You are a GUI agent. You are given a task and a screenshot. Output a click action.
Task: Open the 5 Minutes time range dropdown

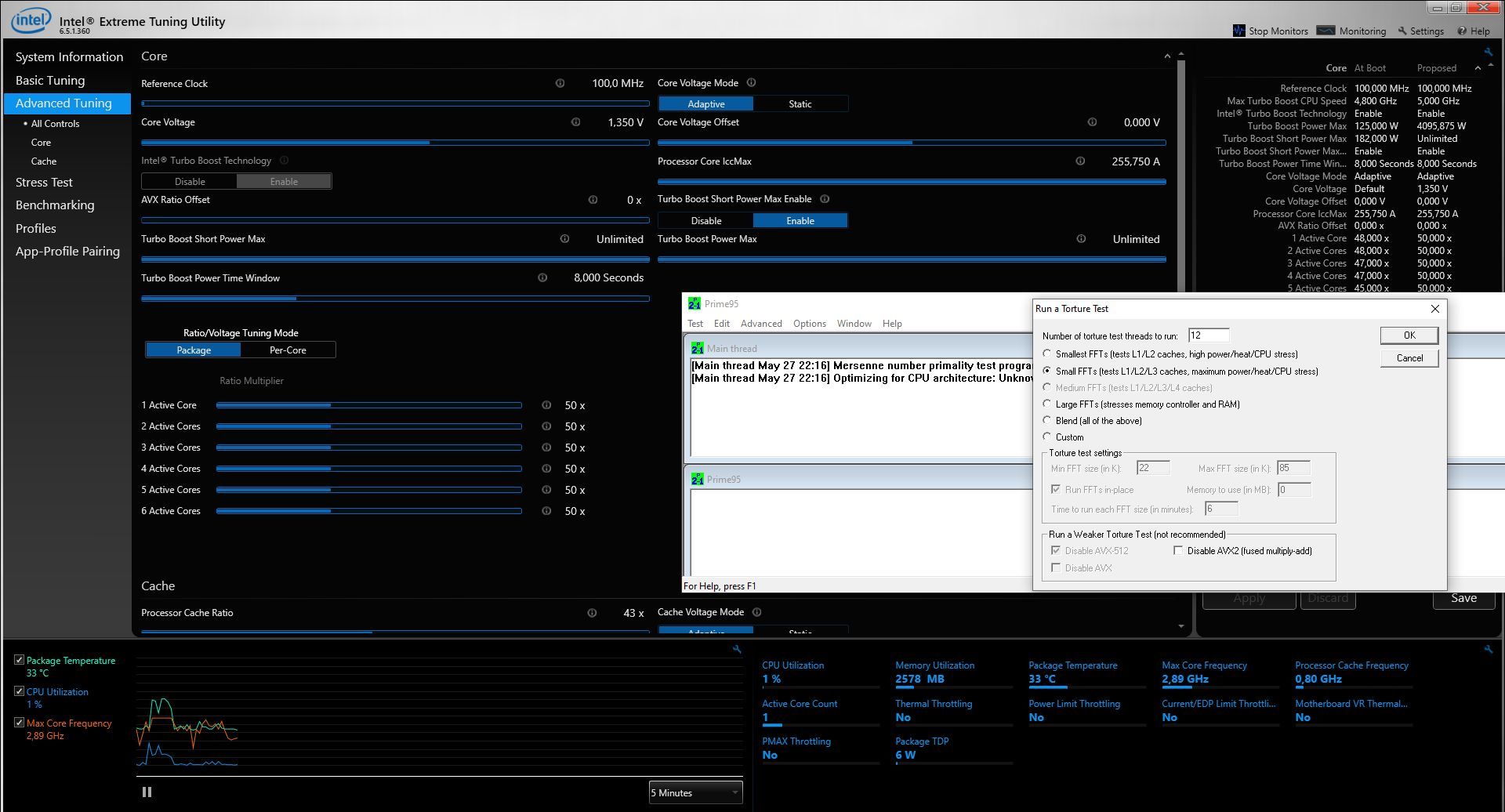coord(695,792)
